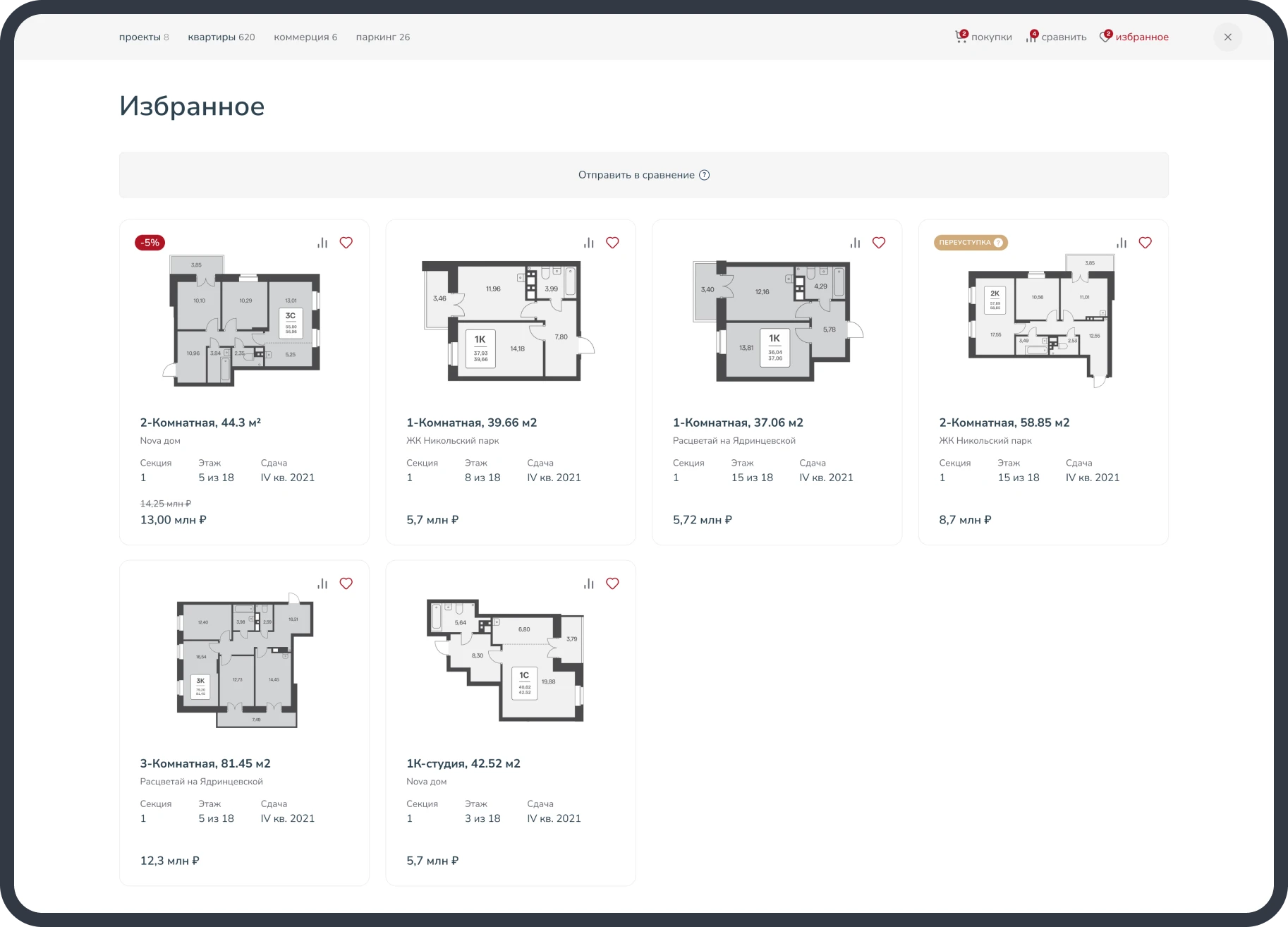
Task: Open the избранное link in header
Action: tap(1141, 37)
